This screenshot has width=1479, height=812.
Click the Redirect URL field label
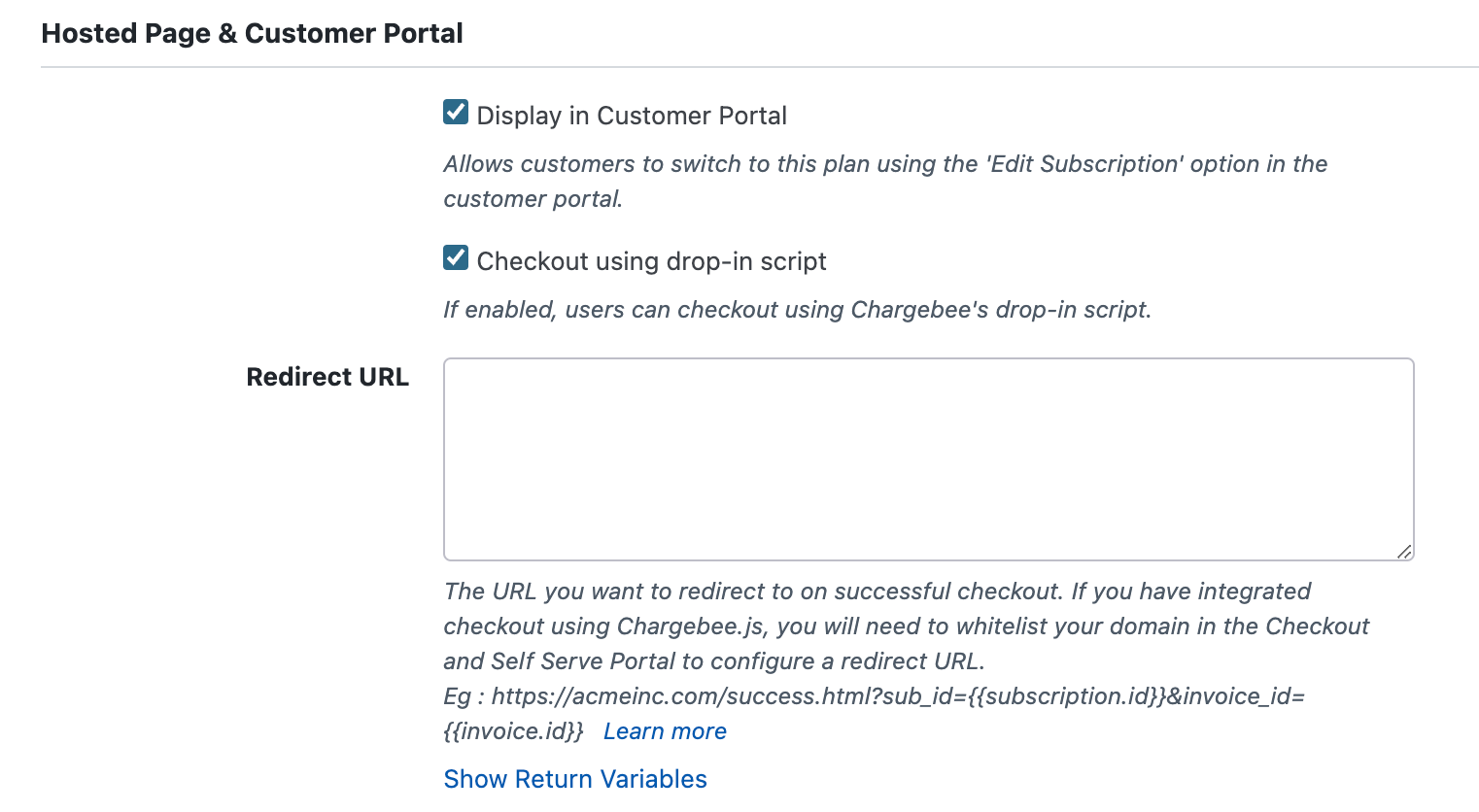[327, 377]
